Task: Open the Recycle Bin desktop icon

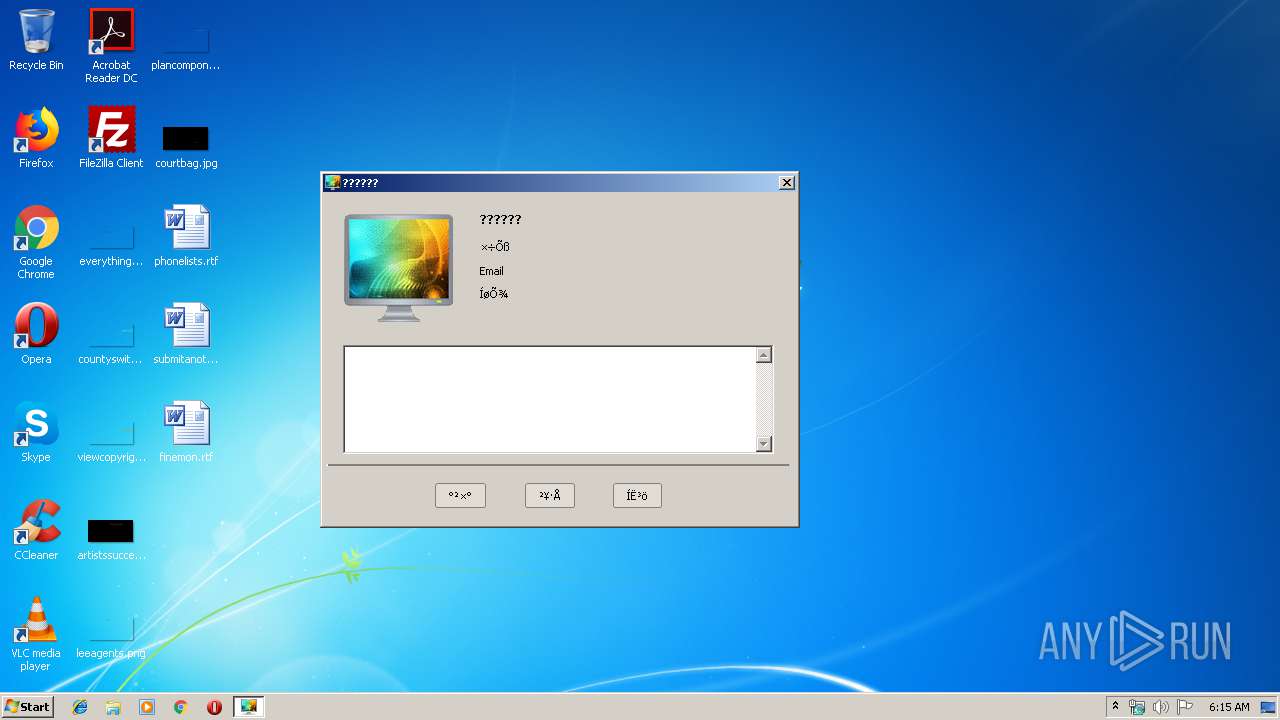Action: click(x=36, y=40)
